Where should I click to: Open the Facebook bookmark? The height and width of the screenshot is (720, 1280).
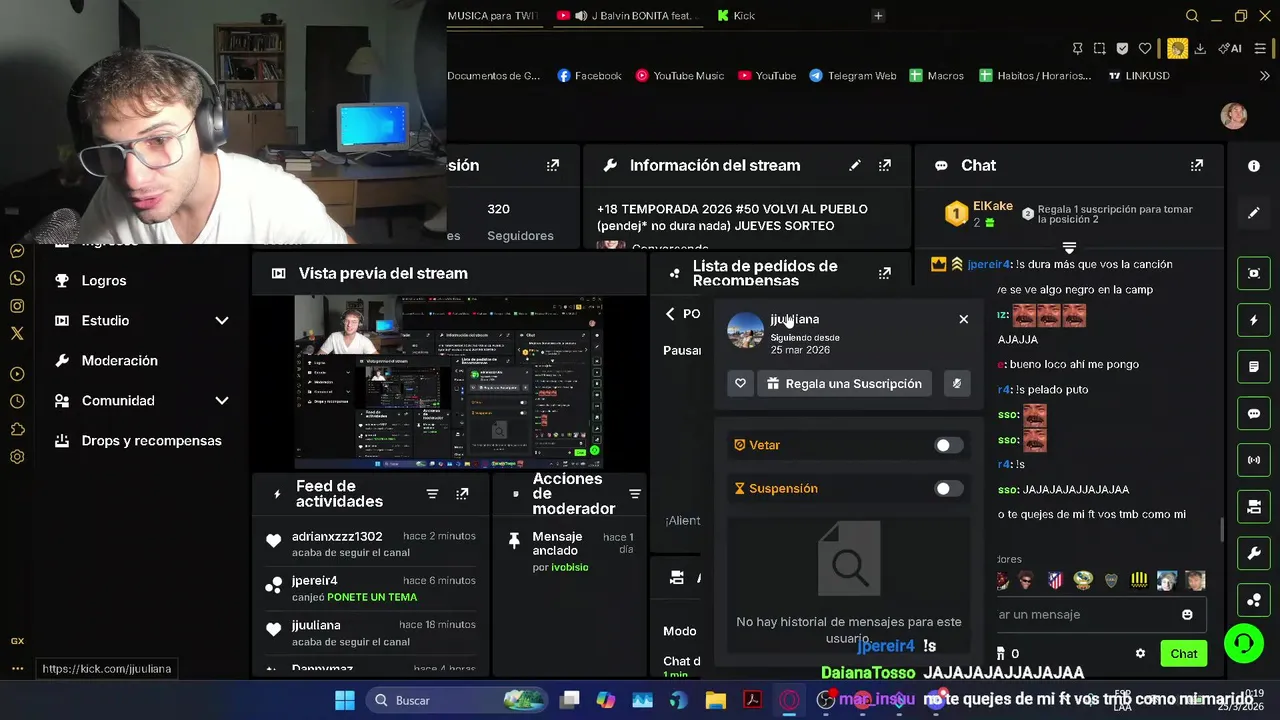(x=590, y=76)
